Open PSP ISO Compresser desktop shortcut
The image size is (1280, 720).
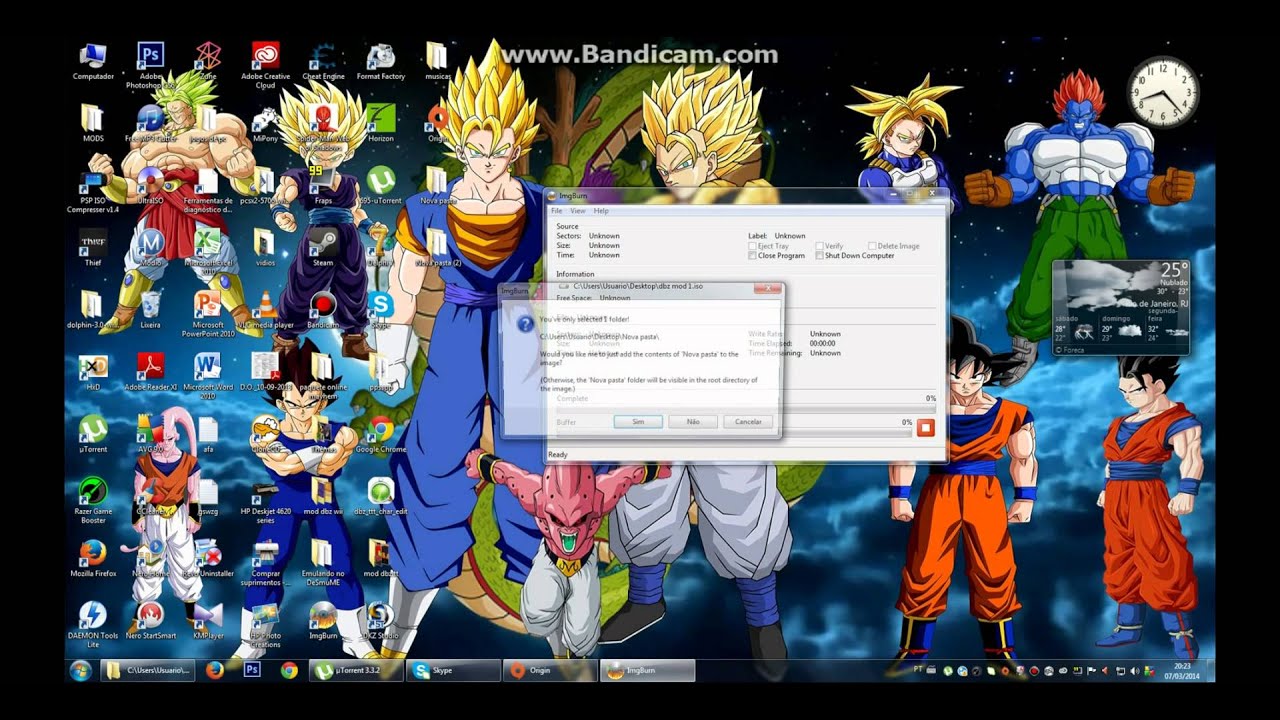coord(93,191)
